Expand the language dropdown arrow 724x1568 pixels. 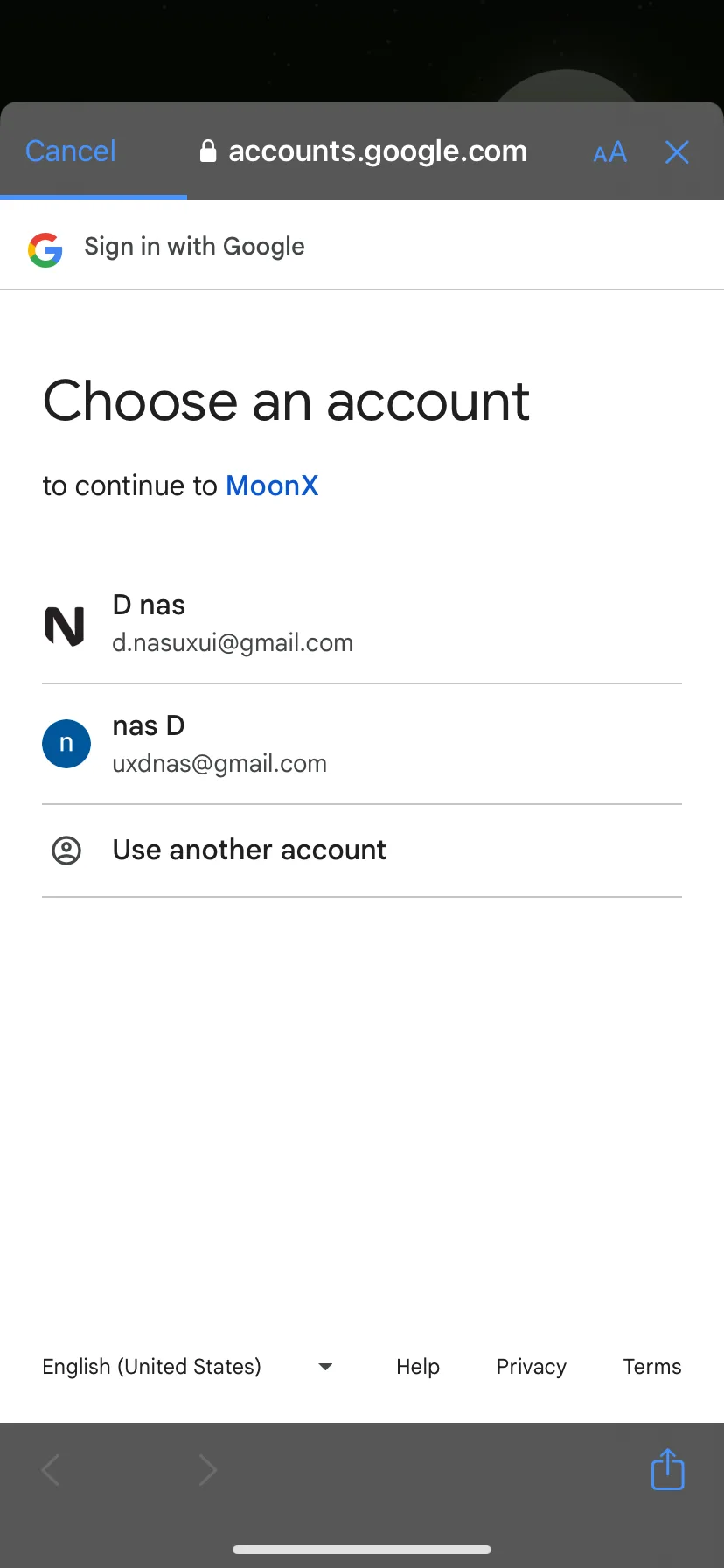pyautogui.click(x=325, y=1367)
